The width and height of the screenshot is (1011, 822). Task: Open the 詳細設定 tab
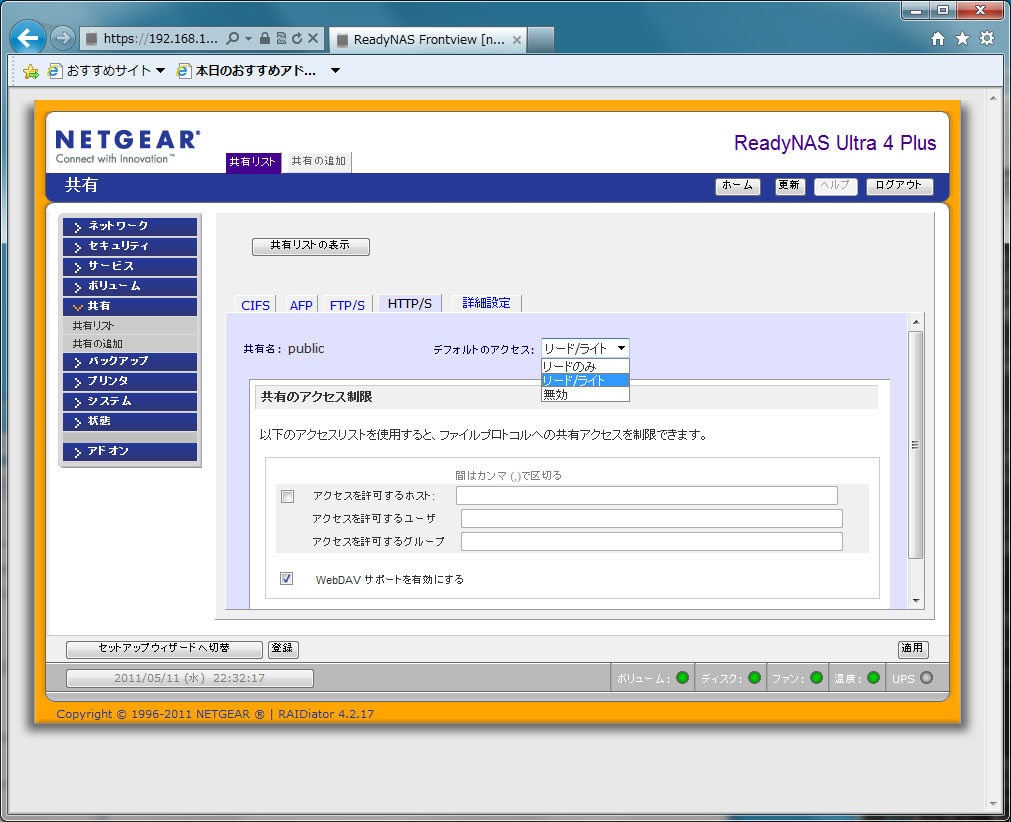pos(487,303)
